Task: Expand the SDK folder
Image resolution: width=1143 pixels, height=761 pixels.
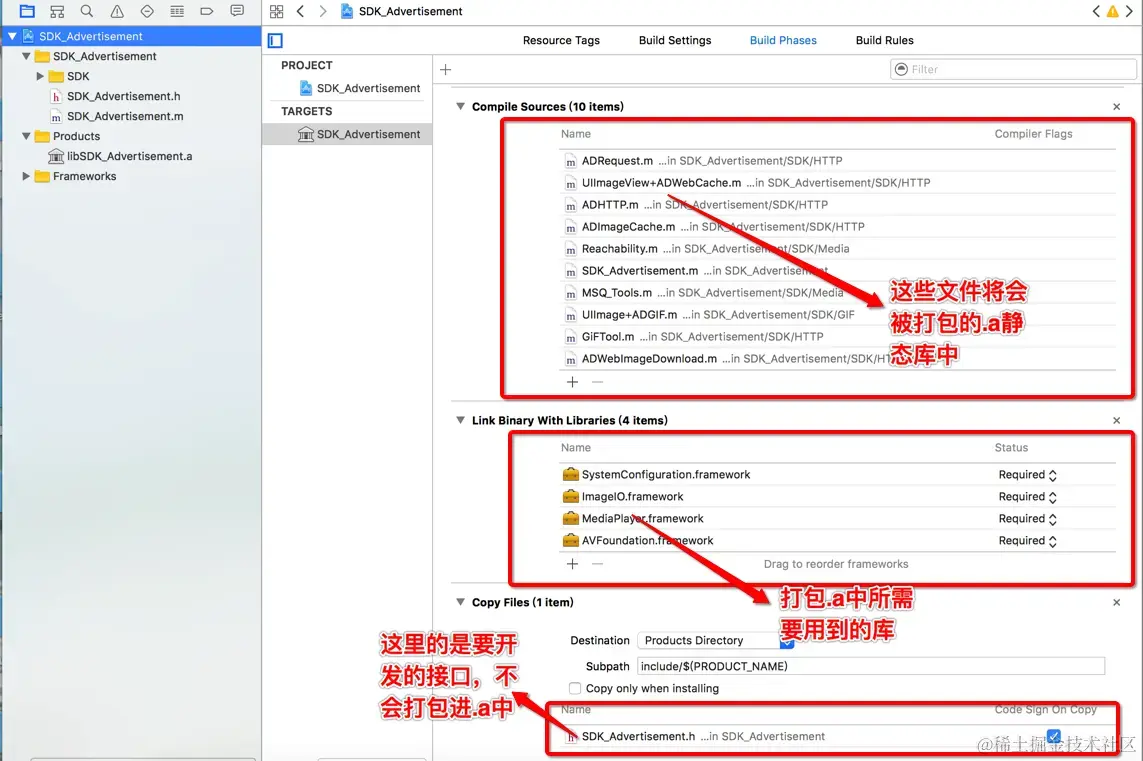Action: [x=40, y=76]
